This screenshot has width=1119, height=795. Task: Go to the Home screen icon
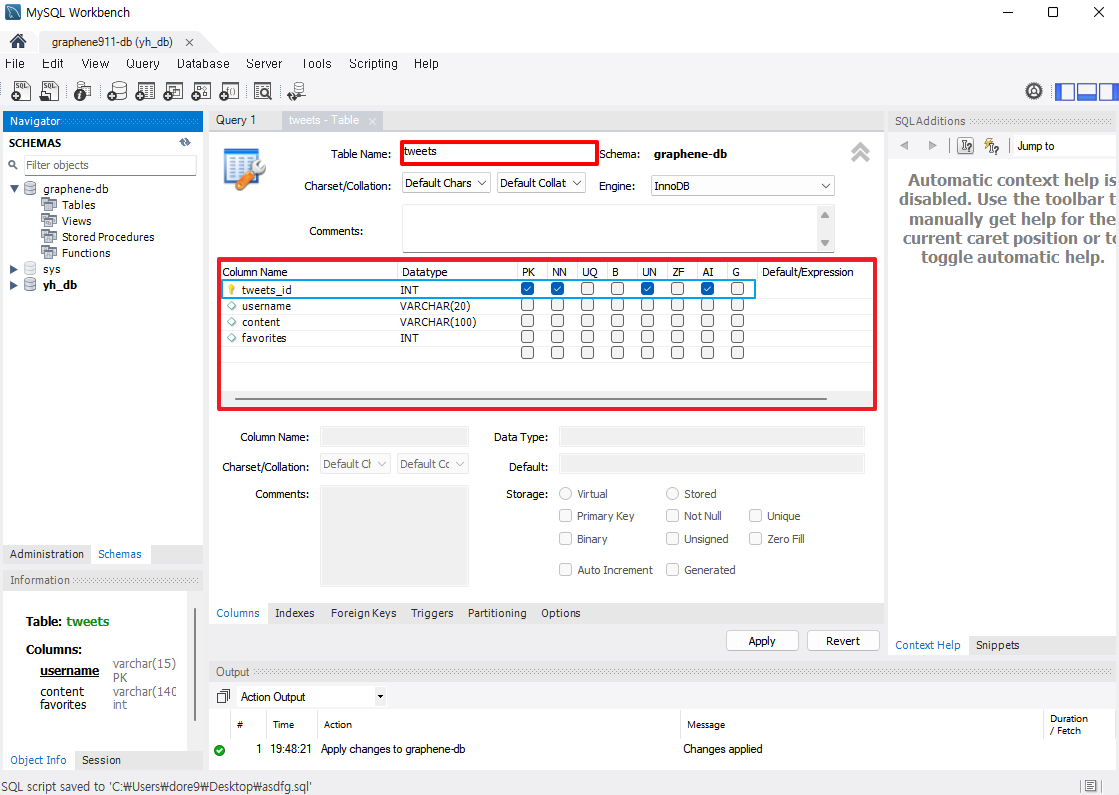click(18, 41)
